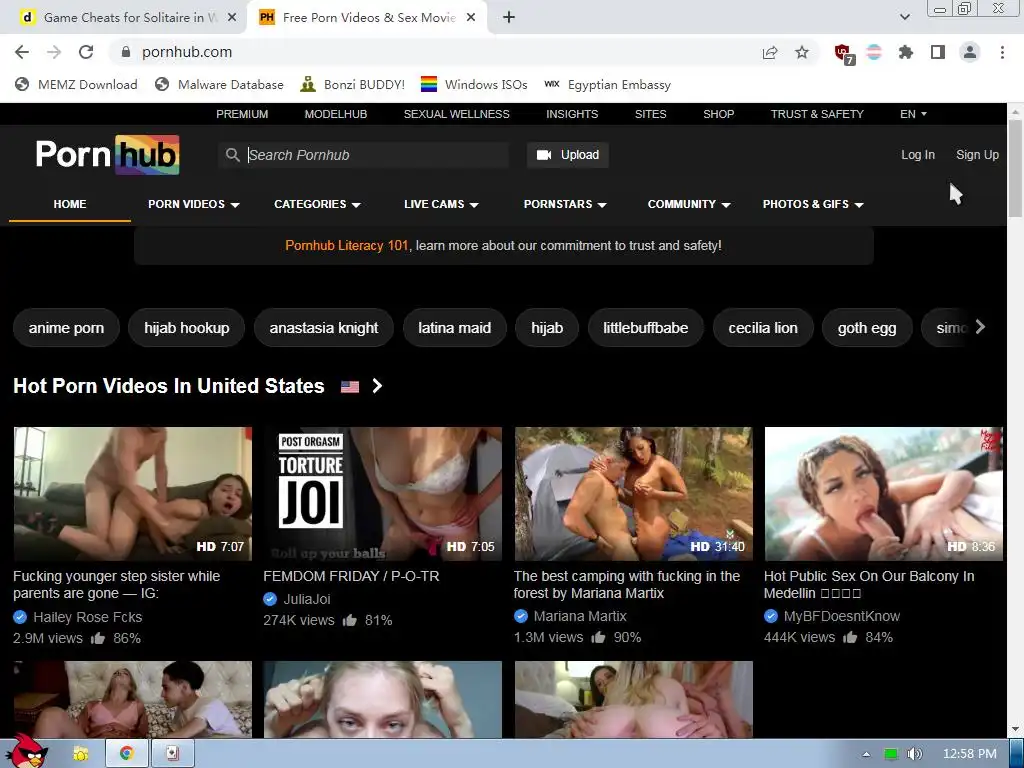
Task: Open the uBlock shield extension icon
Action: (844, 54)
